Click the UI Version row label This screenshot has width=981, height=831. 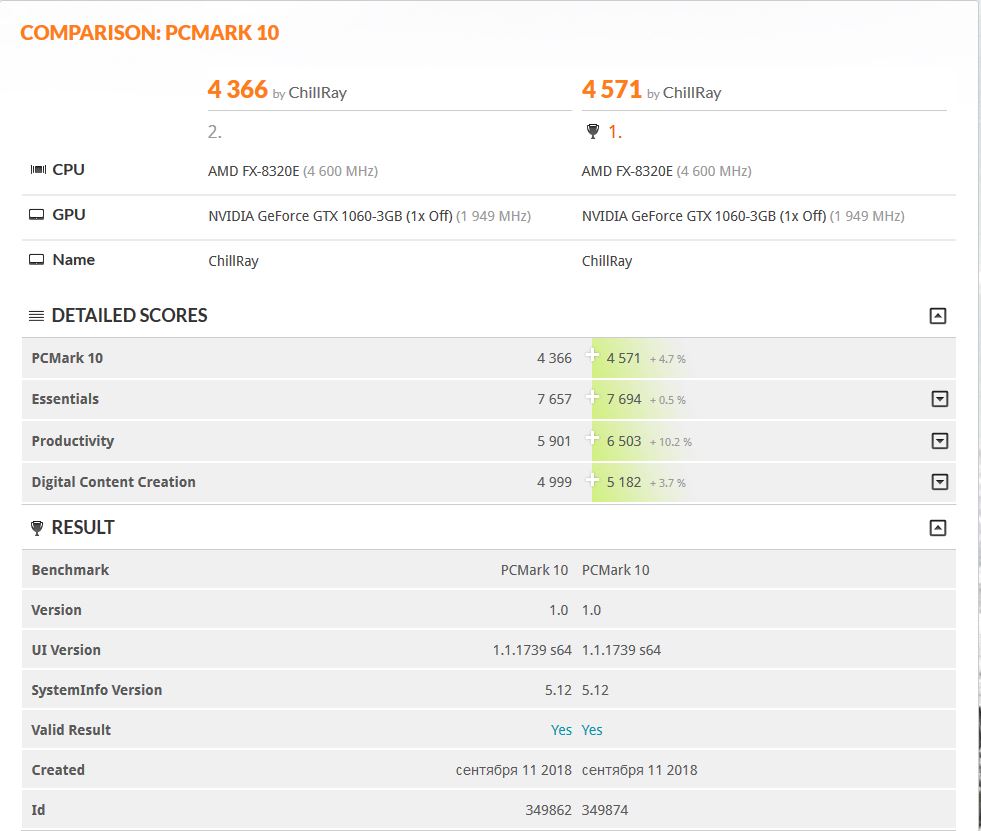pos(66,650)
